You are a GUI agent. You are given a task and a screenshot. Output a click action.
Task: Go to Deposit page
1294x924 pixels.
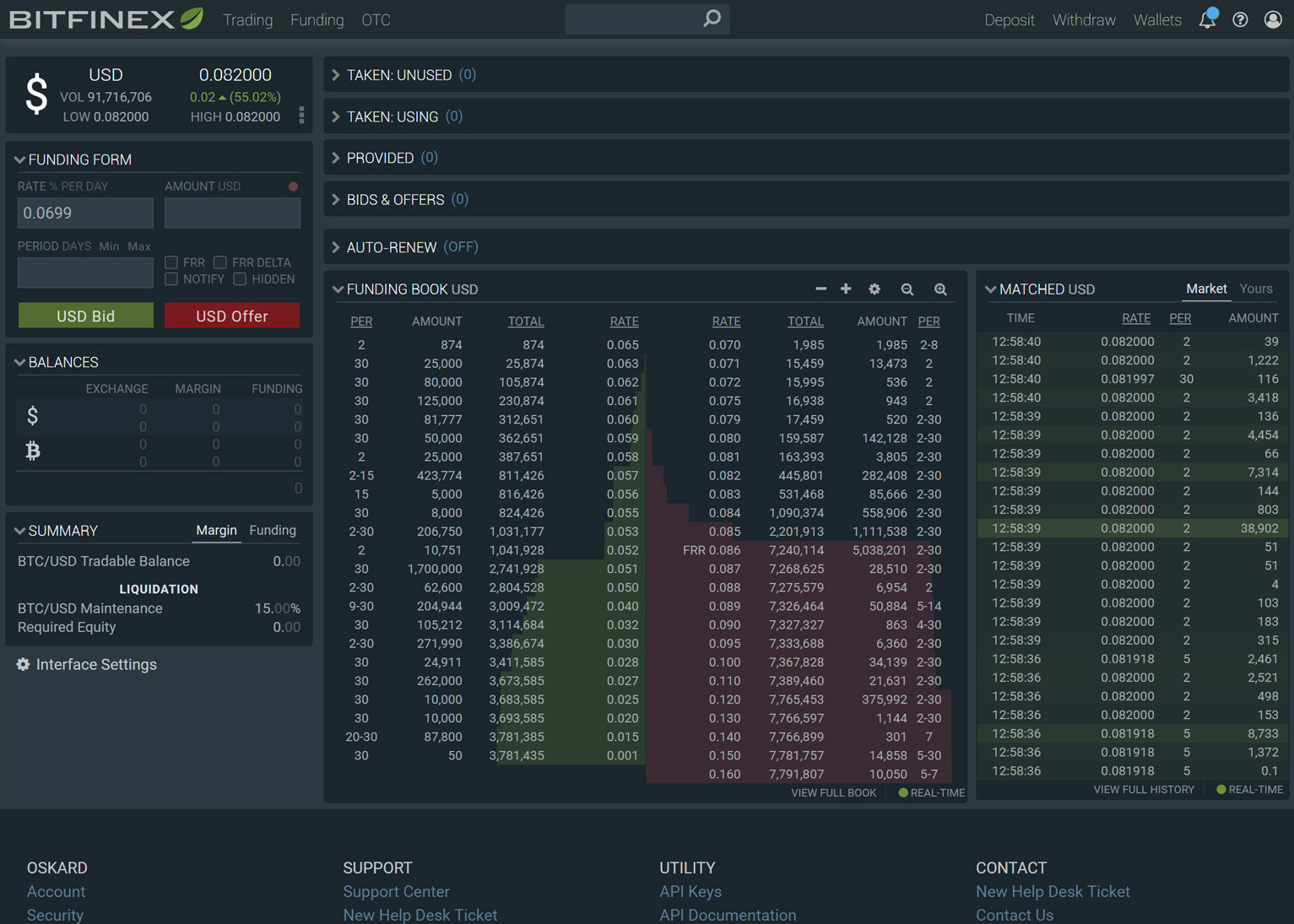(1010, 19)
